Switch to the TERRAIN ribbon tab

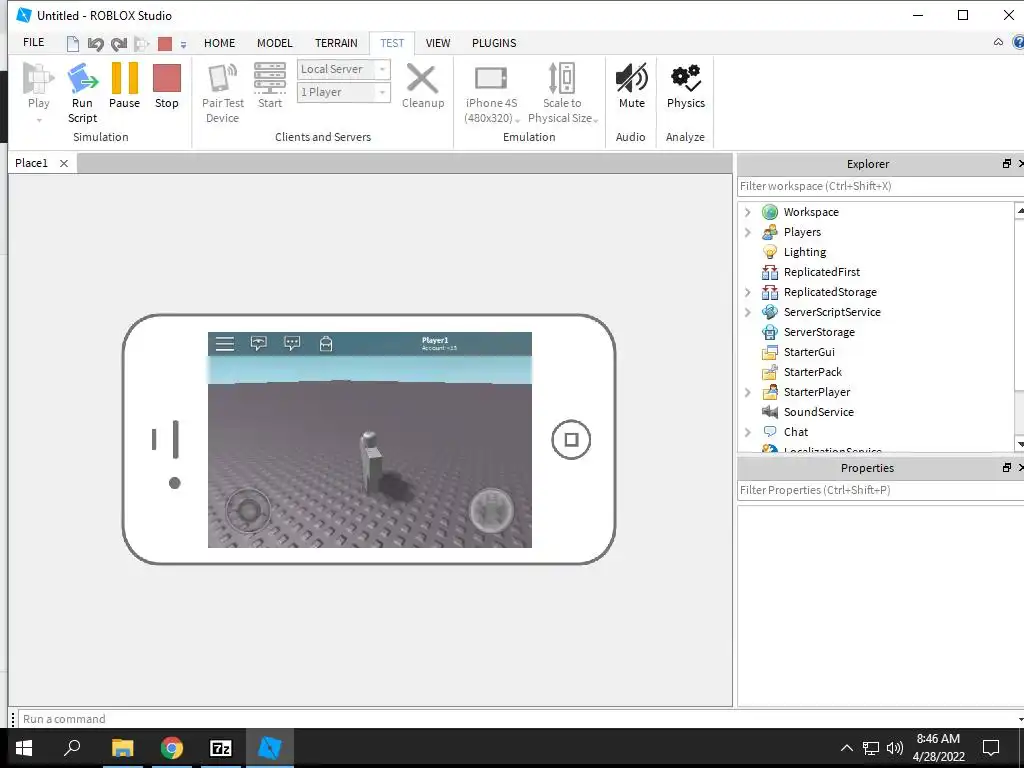point(336,43)
